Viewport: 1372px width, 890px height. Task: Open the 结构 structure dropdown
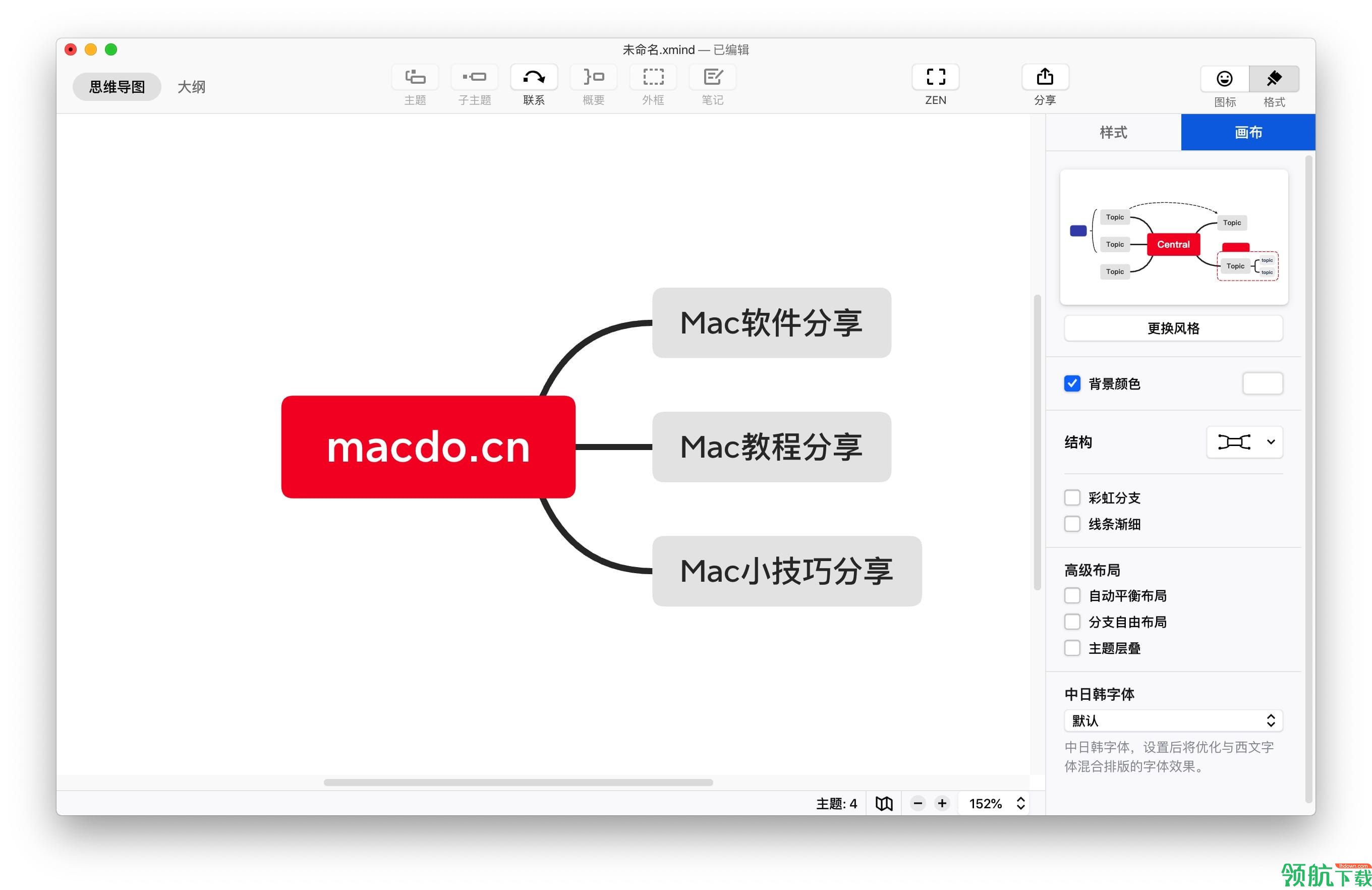click(1244, 442)
